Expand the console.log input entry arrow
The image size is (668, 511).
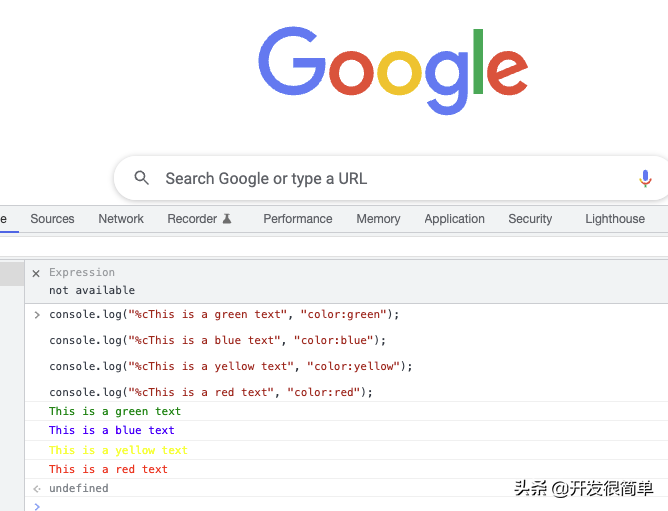pos(37,315)
